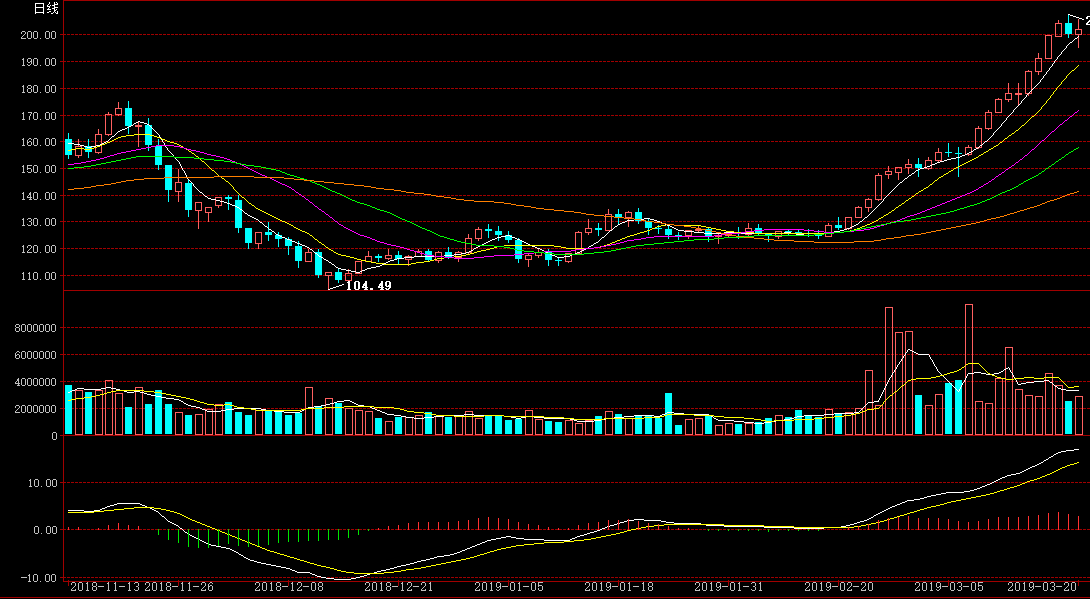Click the 160.00 price axis label

pyautogui.click(x=38, y=142)
